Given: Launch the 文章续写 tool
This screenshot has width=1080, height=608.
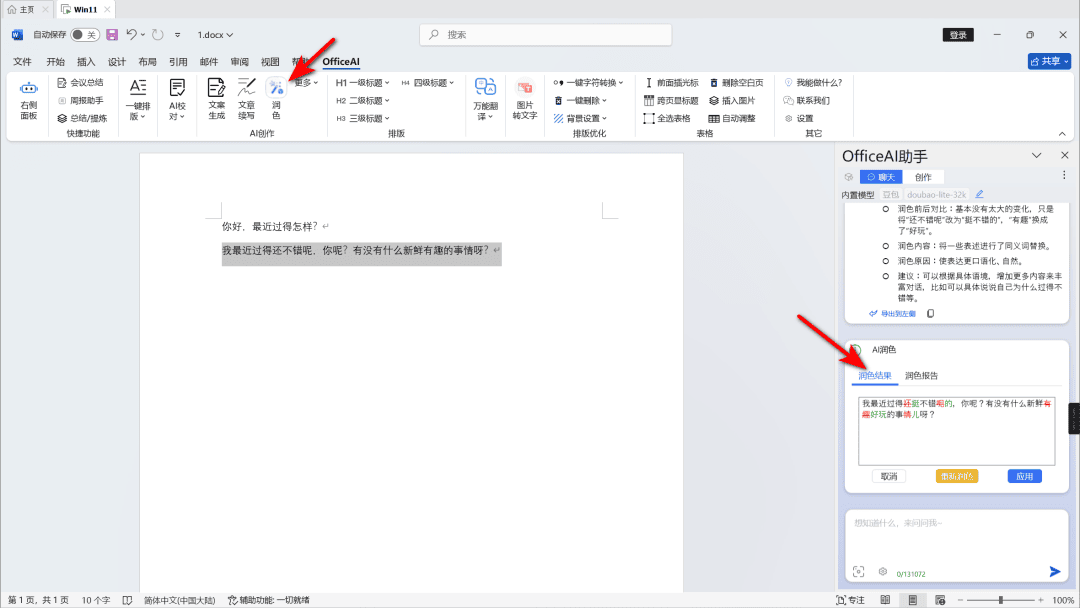Looking at the screenshot, I should pos(246,99).
